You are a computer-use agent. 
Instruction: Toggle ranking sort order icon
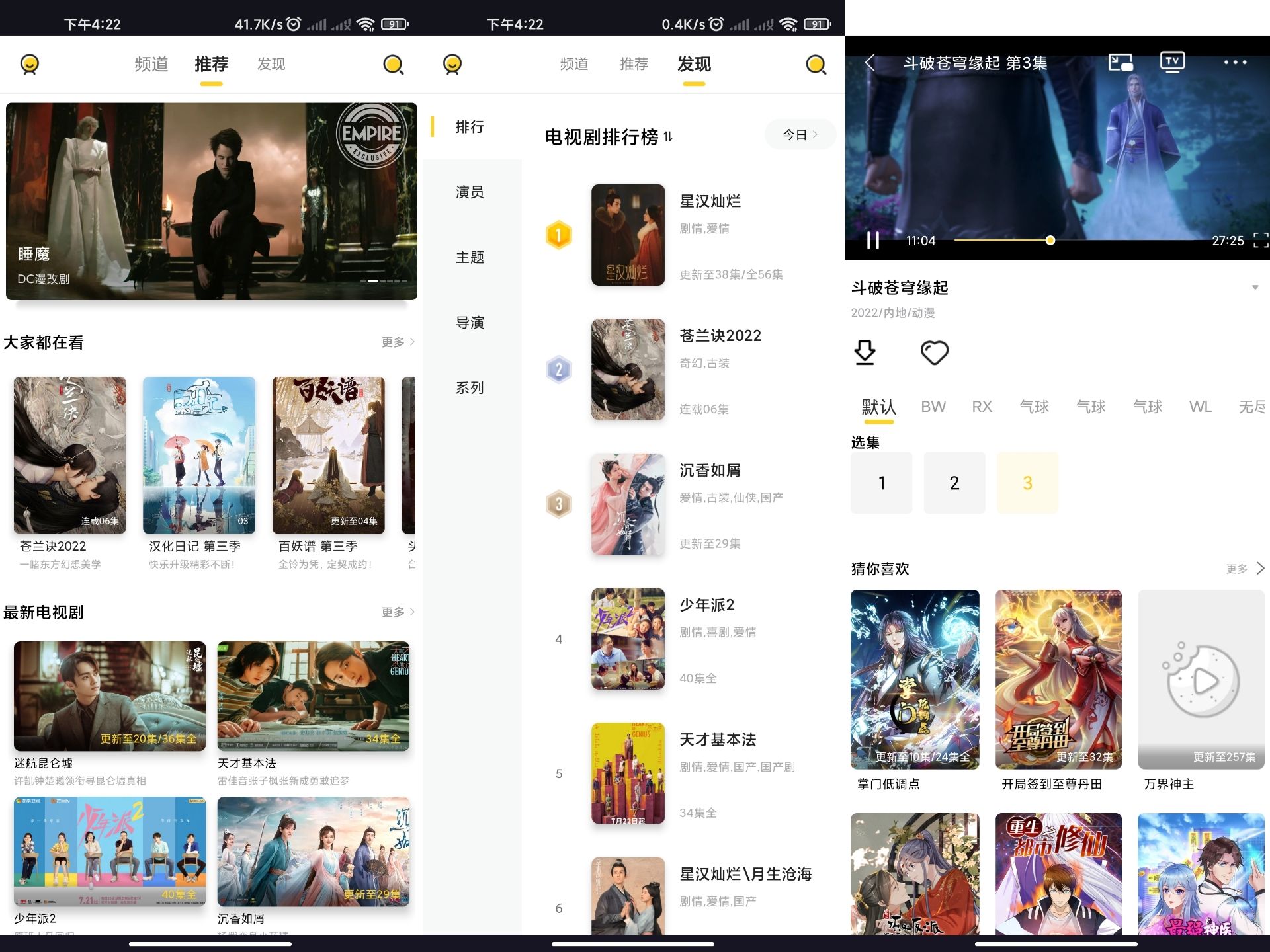(668, 136)
